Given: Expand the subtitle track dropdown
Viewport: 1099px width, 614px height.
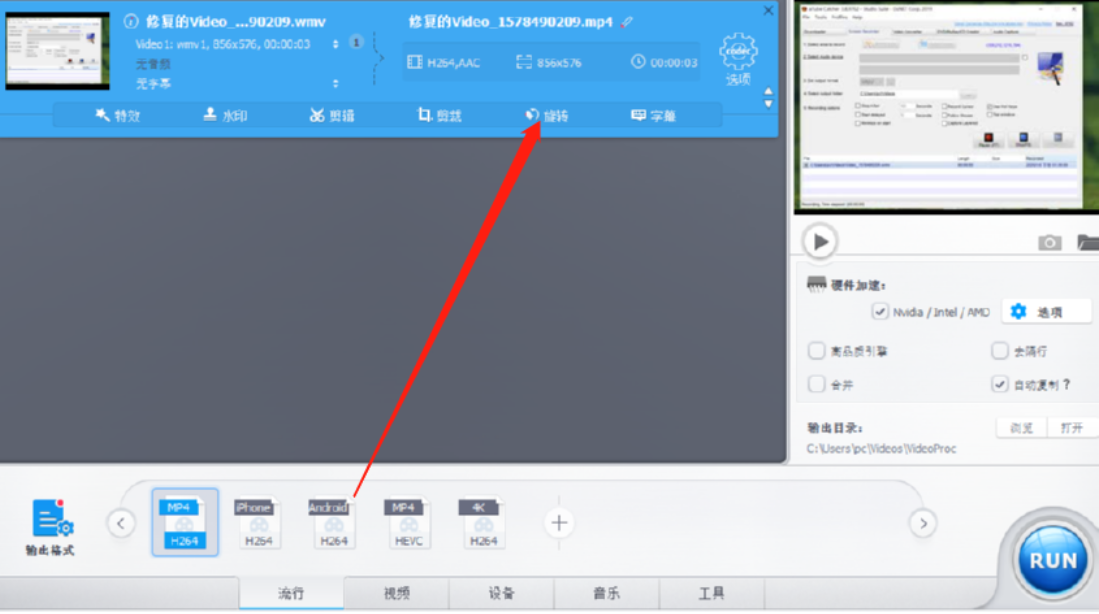Looking at the screenshot, I should pyautogui.click(x=336, y=83).
